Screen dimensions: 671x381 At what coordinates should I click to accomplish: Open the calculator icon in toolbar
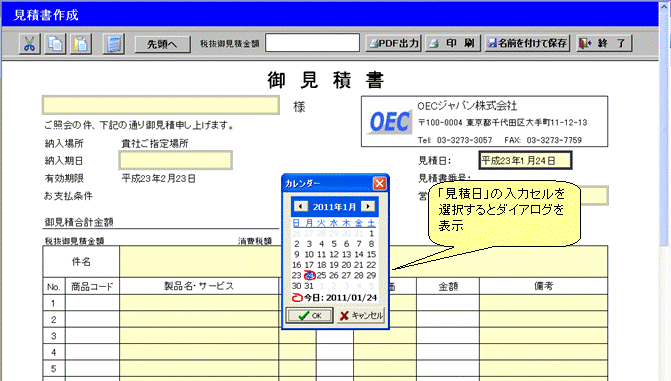pyautogui.click(x=113, y=44)
